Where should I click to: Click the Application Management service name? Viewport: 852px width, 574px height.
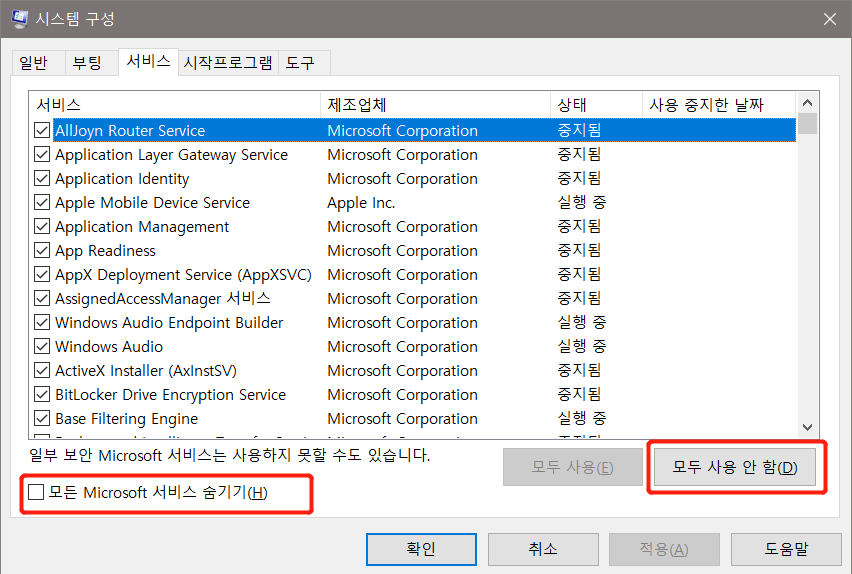(142, 227)
